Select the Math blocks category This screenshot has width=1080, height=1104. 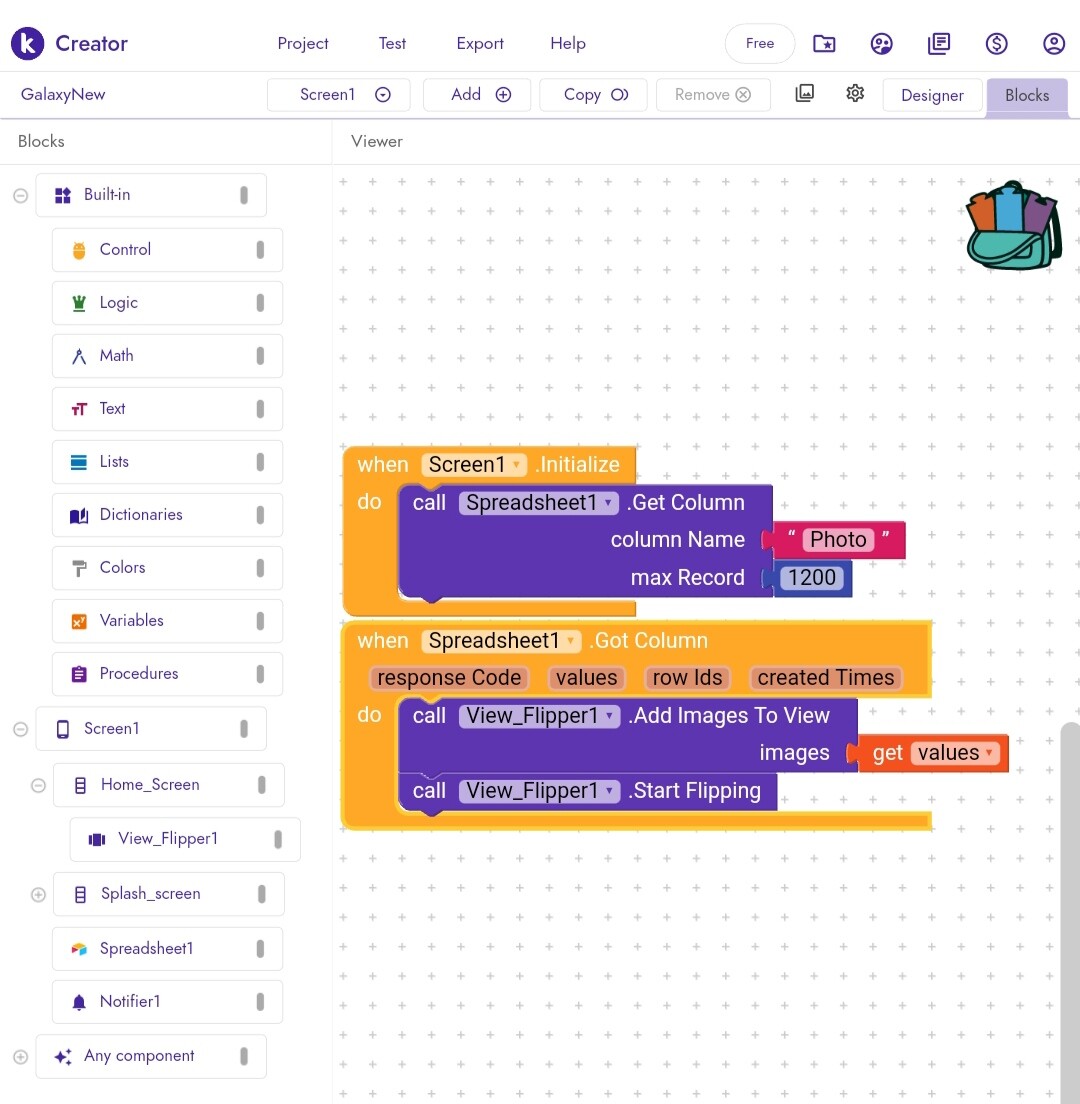click(168, 356)
